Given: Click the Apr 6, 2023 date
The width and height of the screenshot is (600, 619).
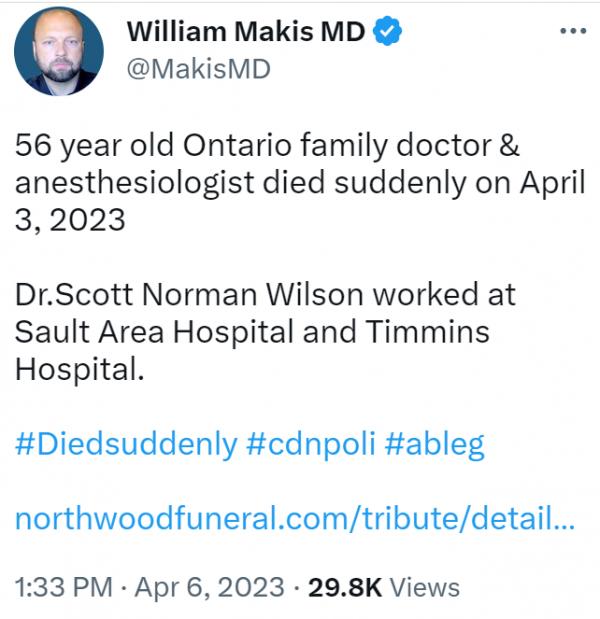Looking at the screenshot, I should [210, 587].
